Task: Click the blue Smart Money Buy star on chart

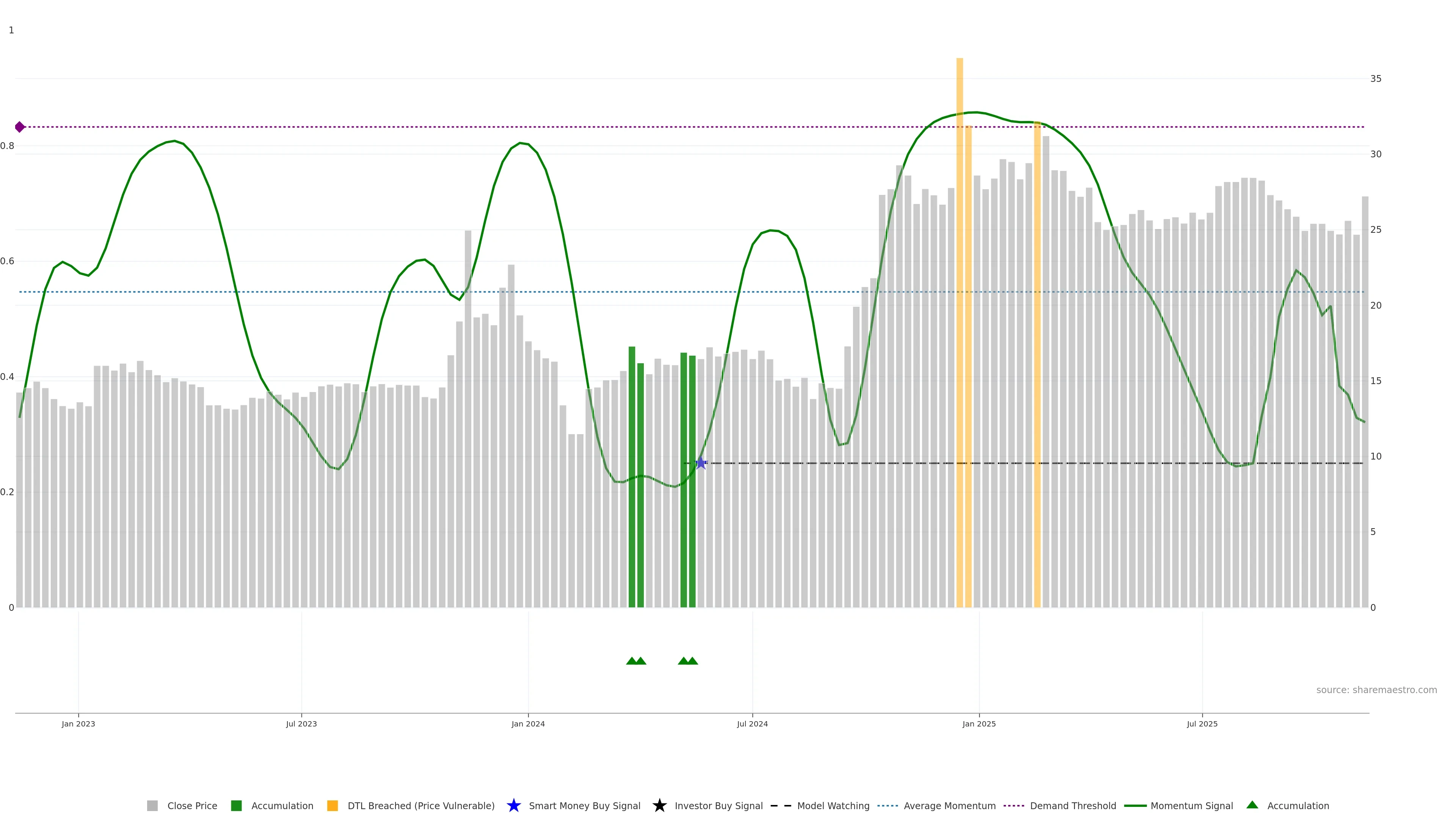Action: [701, 463]
